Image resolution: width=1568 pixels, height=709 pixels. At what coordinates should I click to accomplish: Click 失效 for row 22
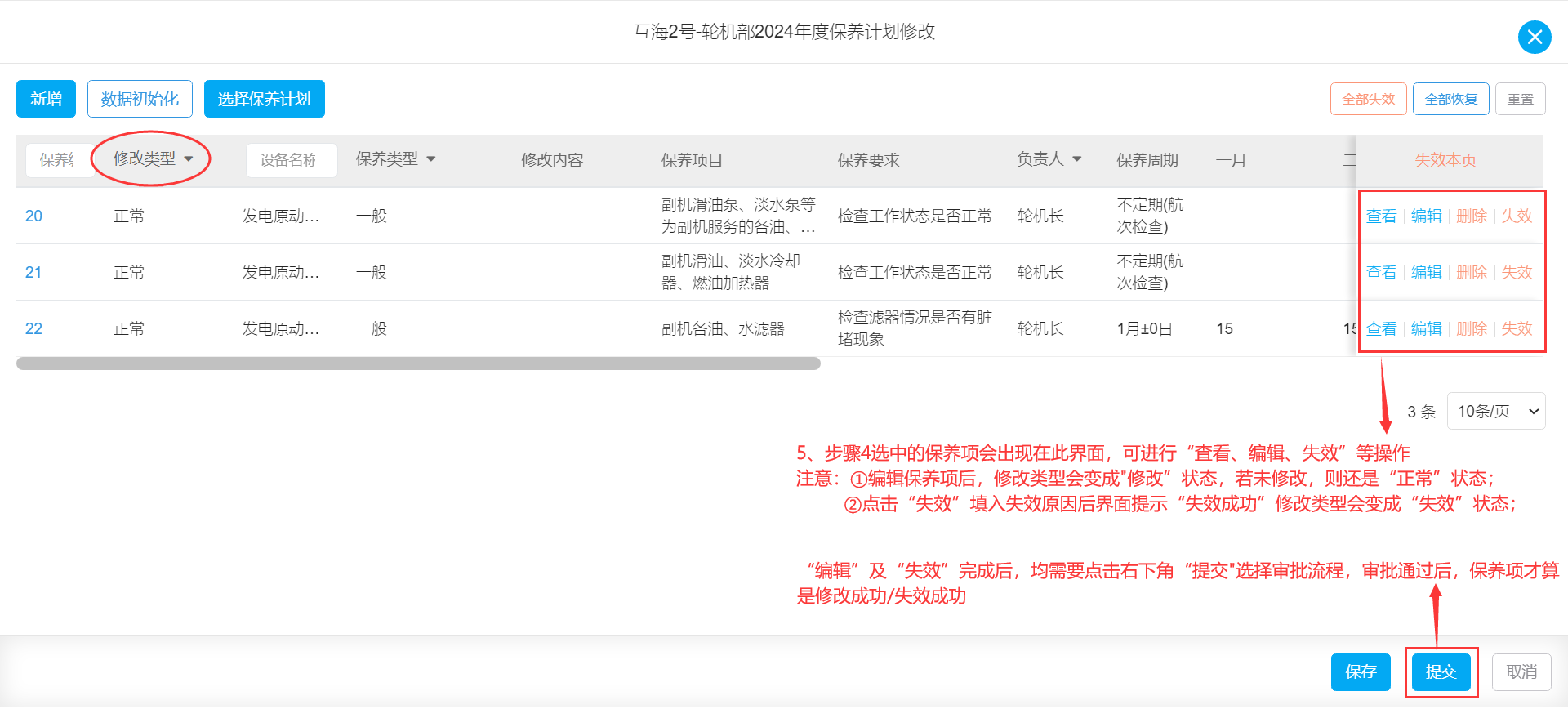(1517, 328)
